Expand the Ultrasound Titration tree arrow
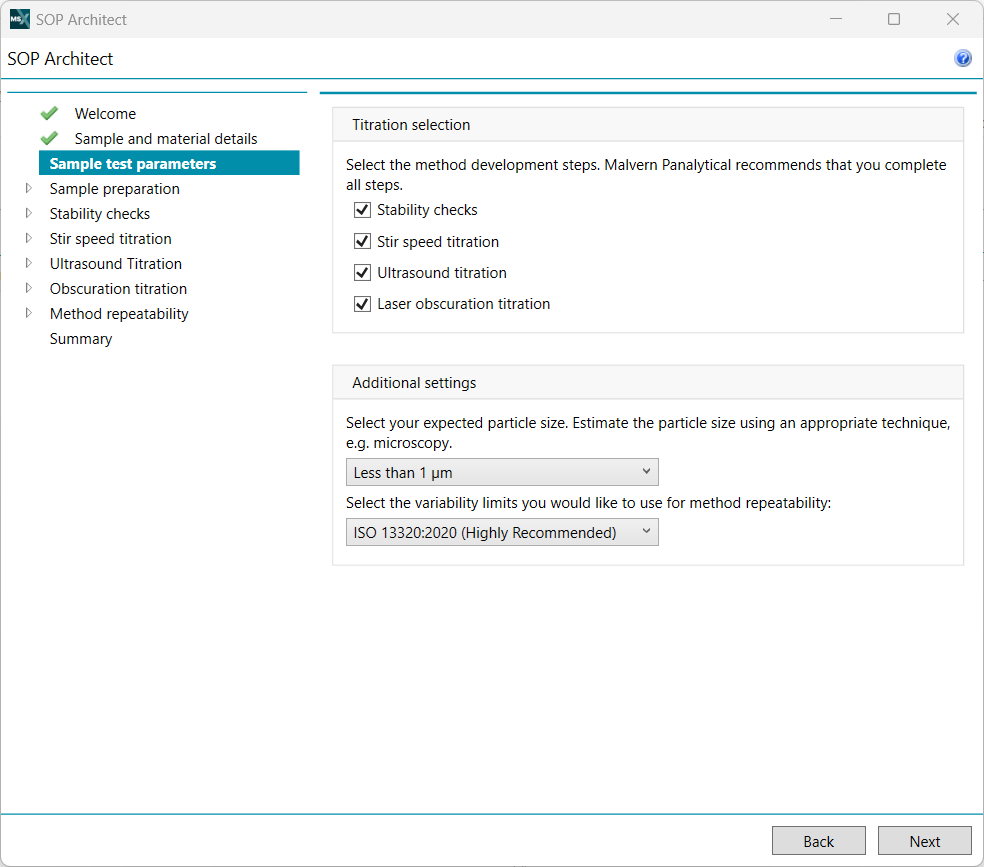This screenshot has width=984, height=867. coord(29,264)
